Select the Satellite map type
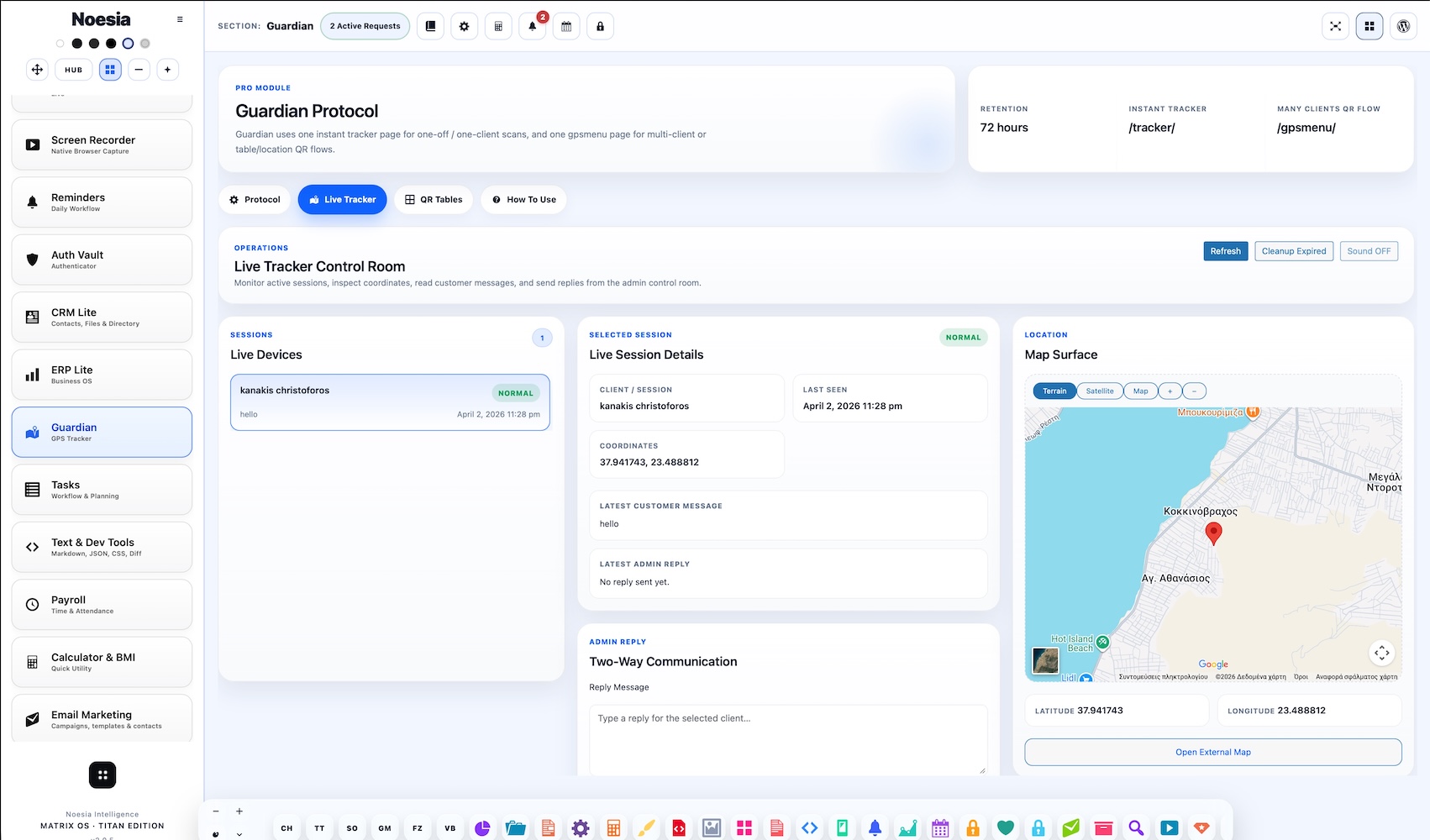Screen dimensions: 1430x840 [x=1100, y=391]
